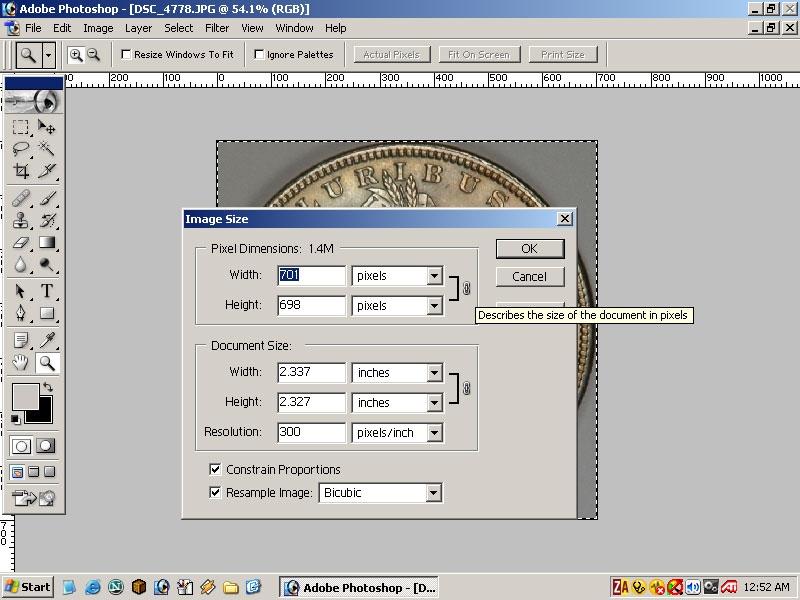Select the Hand tool
Image resolution: width=800 pixels, height=600 pixels.
(21, 363)
